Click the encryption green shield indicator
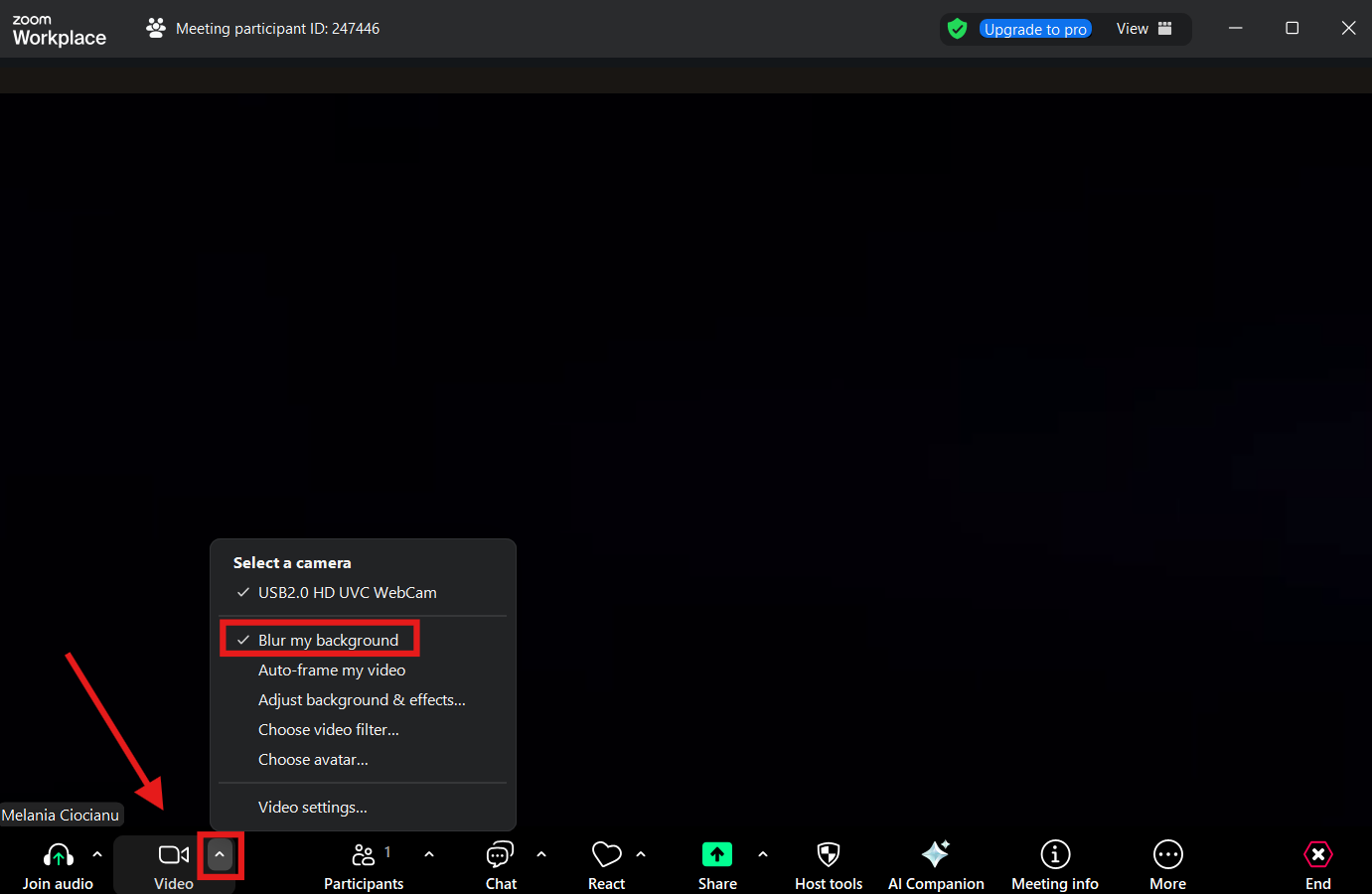Screen dimensions: 1372x894 click(x=957, y=29)
